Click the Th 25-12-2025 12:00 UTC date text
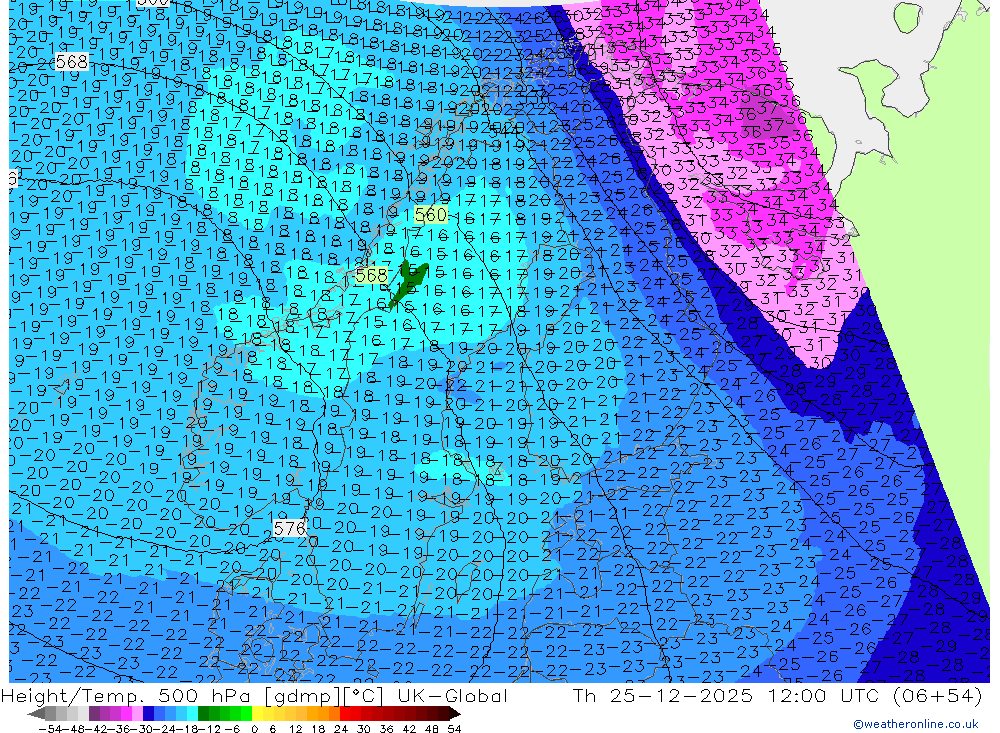1000x733 pixels. click(726, 695)
